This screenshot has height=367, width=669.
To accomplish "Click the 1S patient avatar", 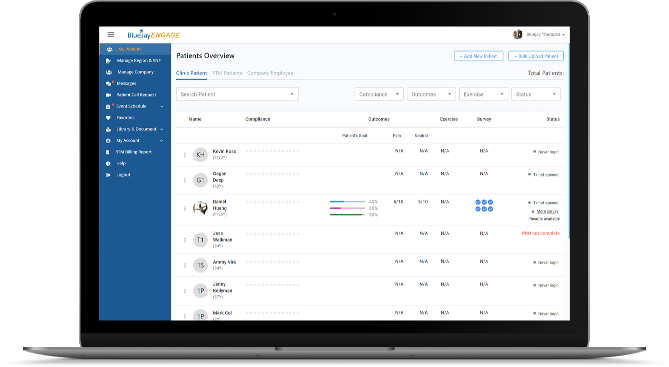I will pyautogui.click(x=200, y=265).
